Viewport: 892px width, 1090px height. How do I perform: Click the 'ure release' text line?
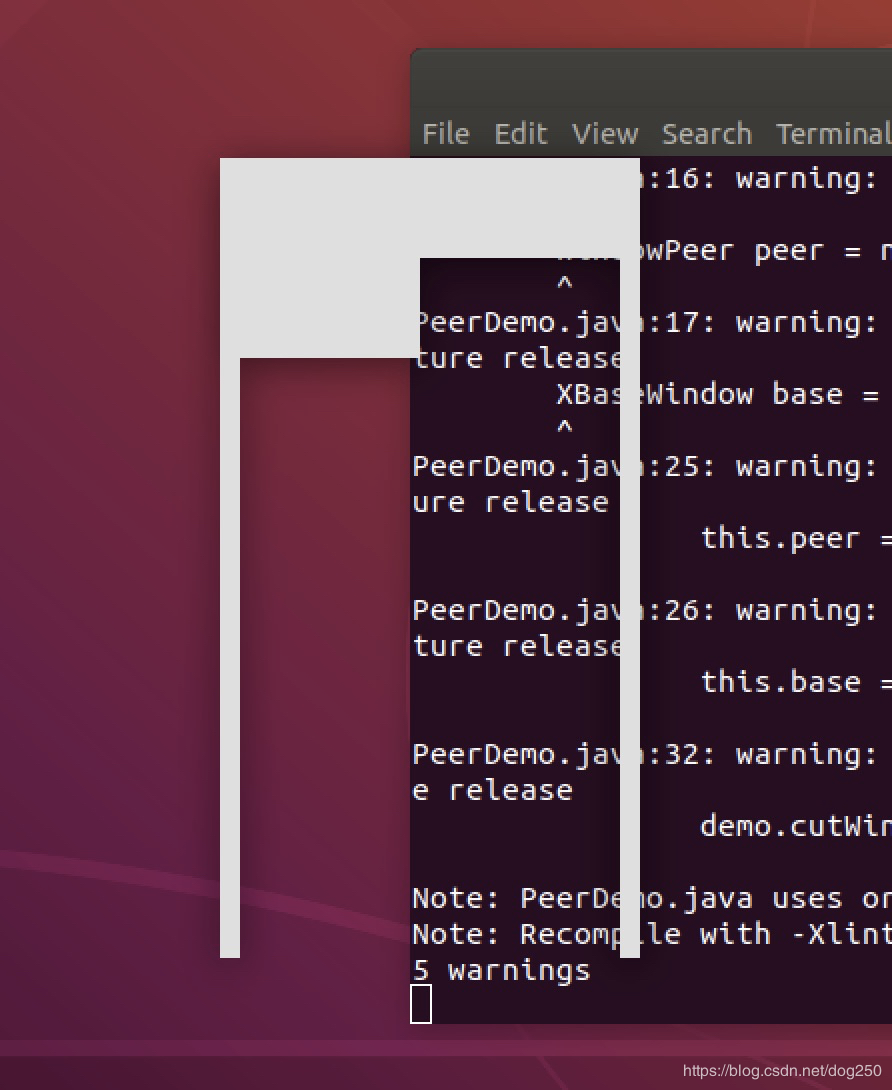click(510, 503)
